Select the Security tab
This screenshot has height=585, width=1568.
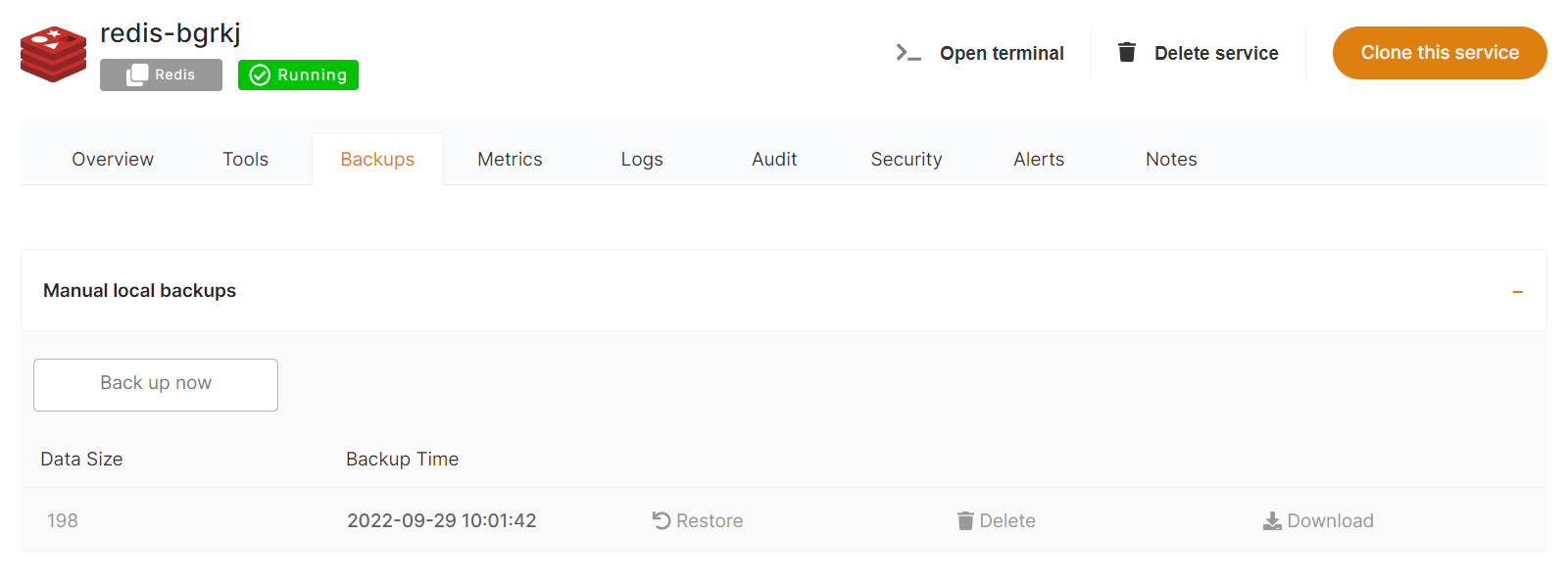(906, 160)
